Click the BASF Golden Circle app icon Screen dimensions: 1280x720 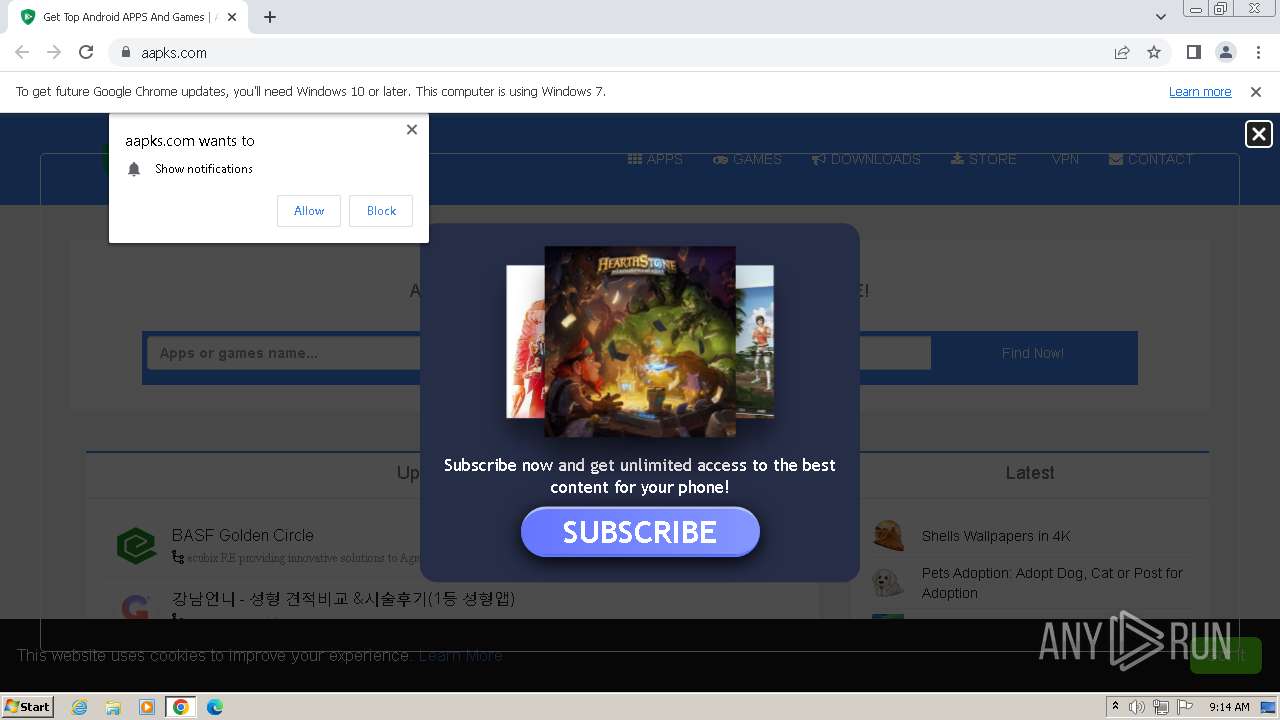pyautogui.click(x=136, y=546)
